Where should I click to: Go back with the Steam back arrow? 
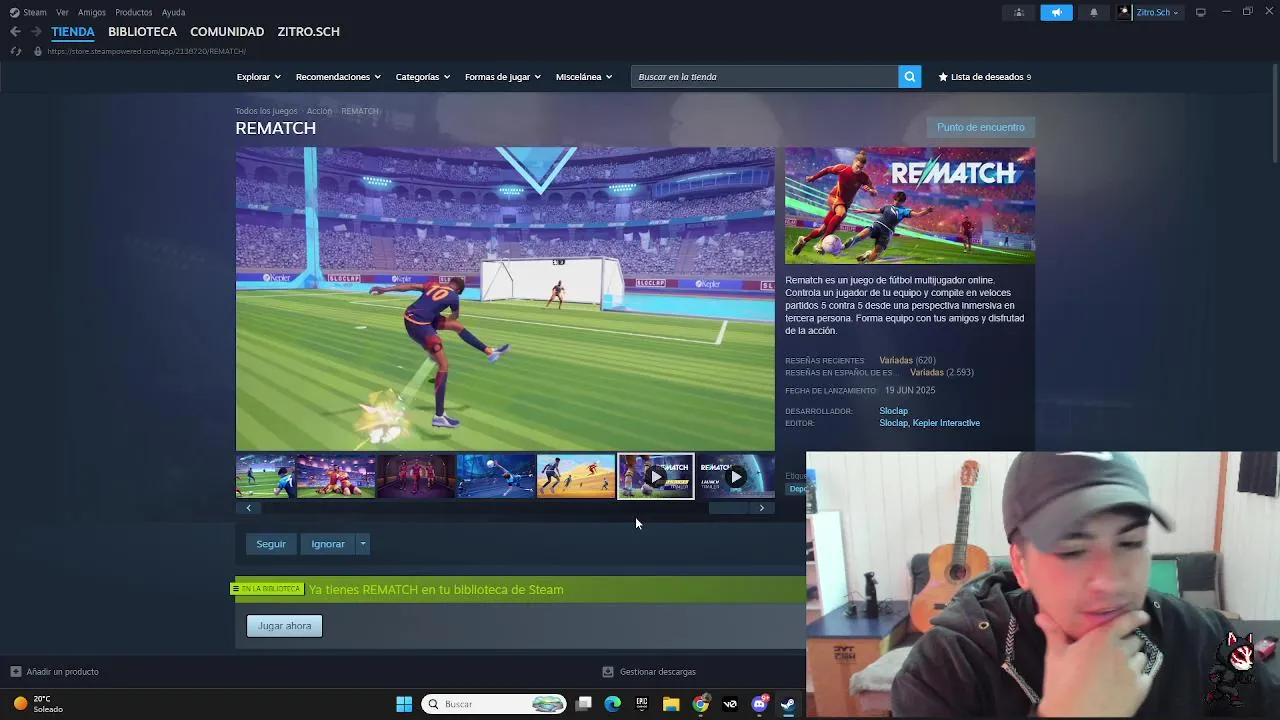tap(15, 32)
